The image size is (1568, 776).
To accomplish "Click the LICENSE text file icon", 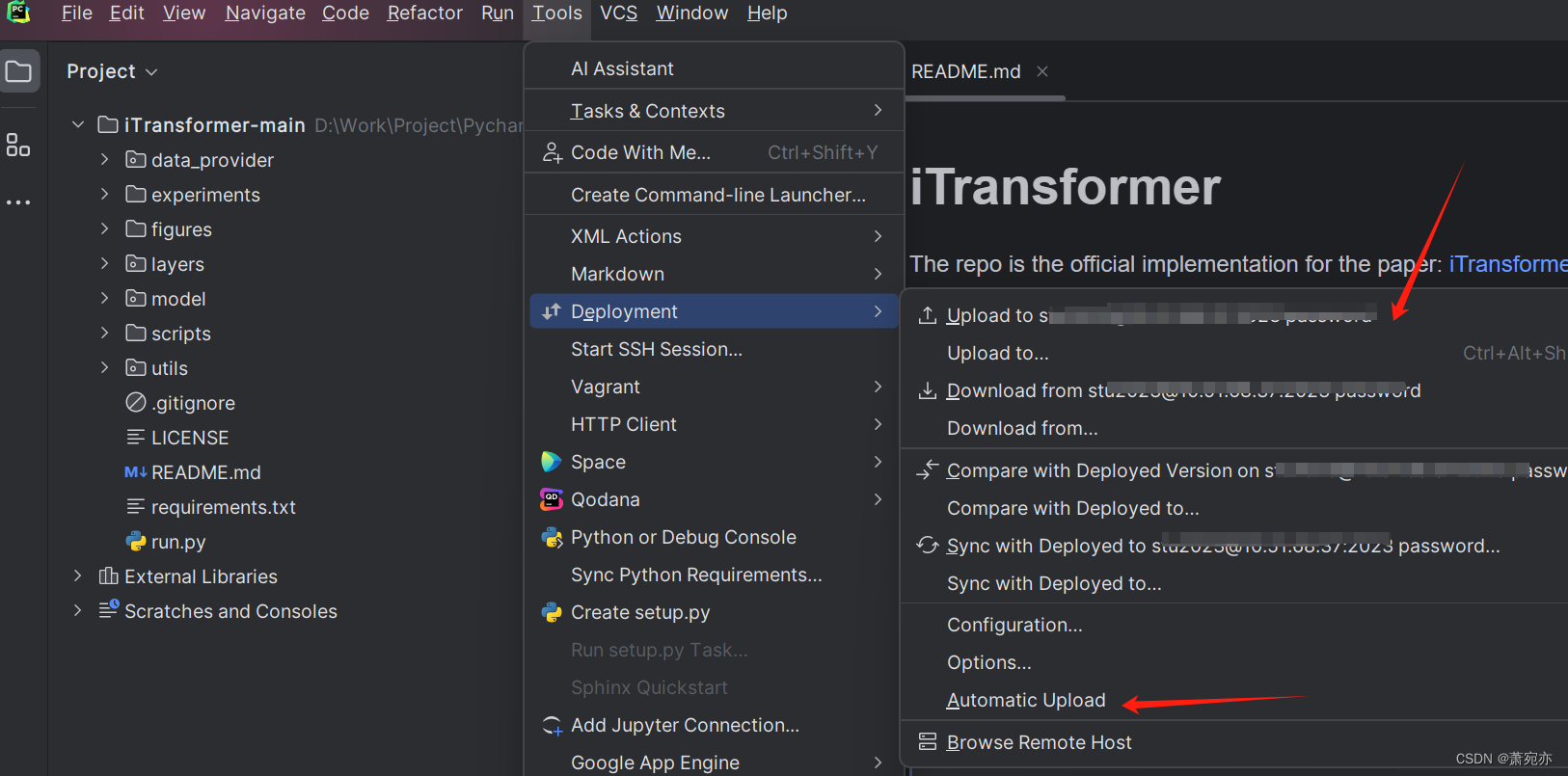I will (x=136, y=438).
